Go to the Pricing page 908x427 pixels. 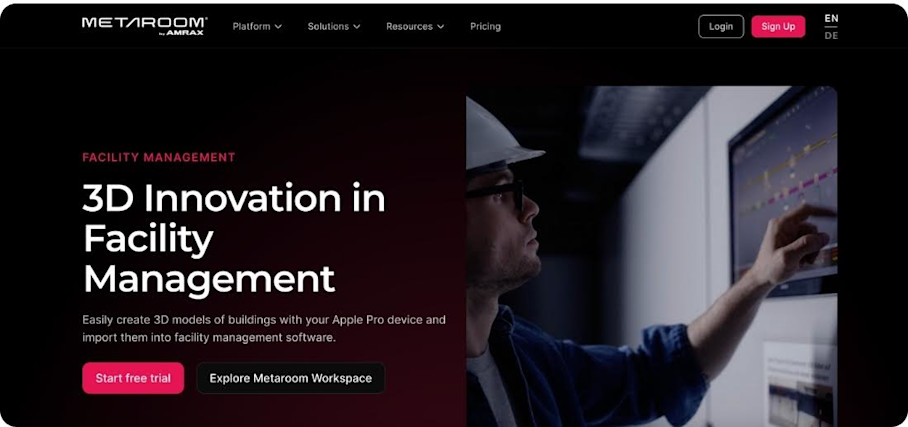point(485,26)
